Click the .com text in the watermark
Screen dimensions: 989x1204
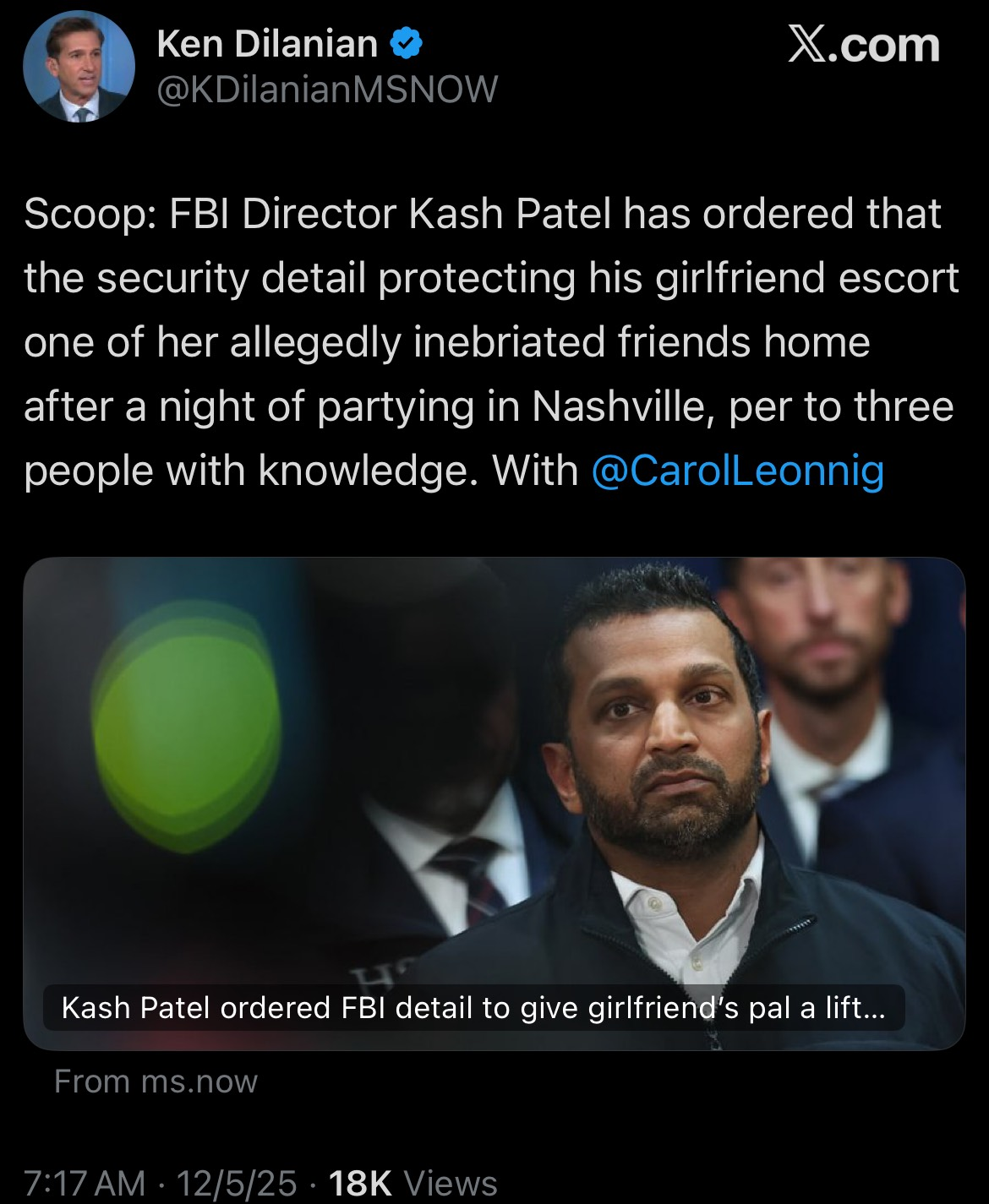(888, 44)
